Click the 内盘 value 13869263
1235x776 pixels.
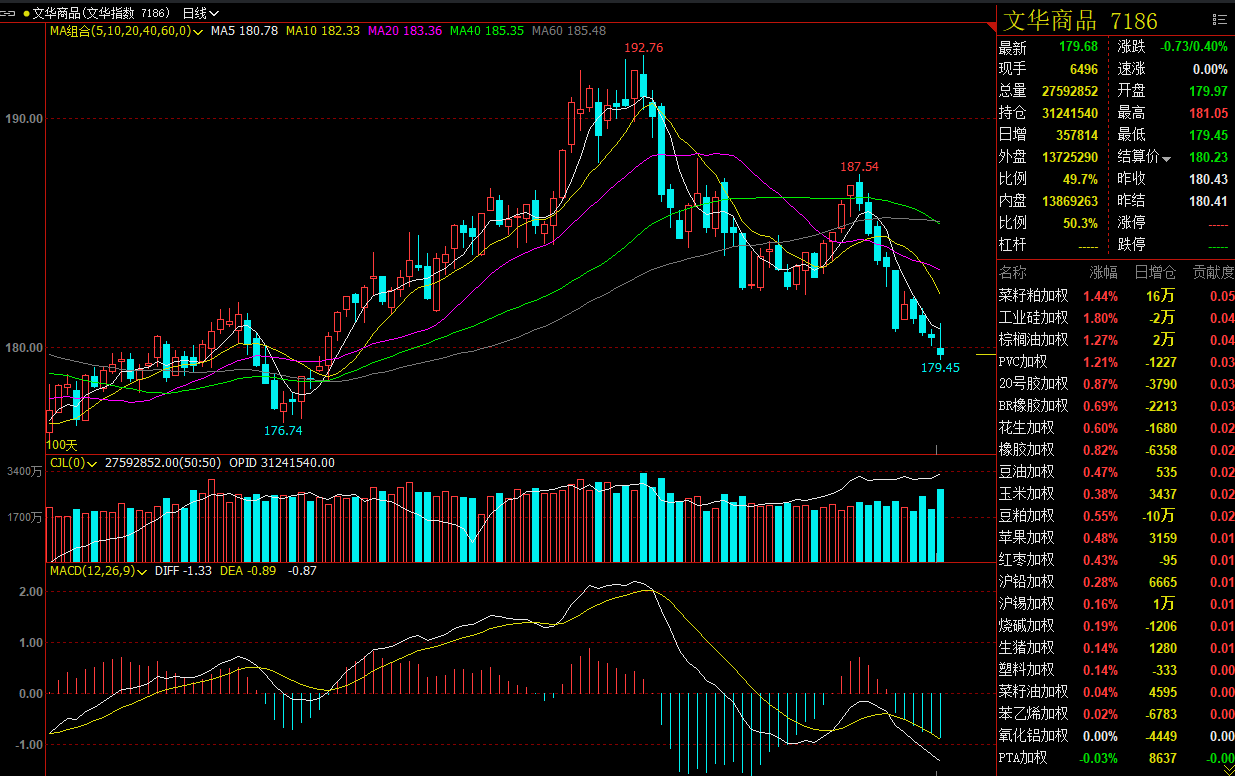point(1070,201)
